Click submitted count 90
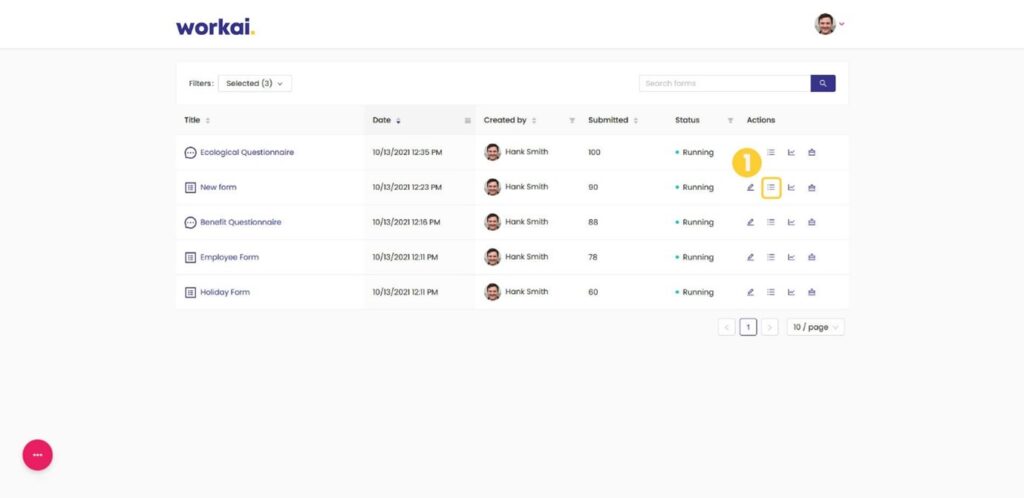Image resolution: width=1024 pixels, height=498 pixels. (593, 187)
